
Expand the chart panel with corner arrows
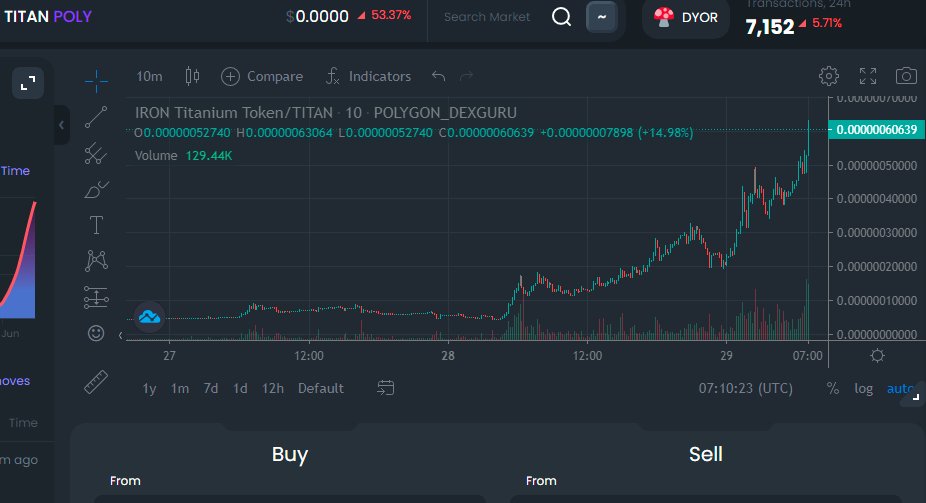(x=28, y=83)
